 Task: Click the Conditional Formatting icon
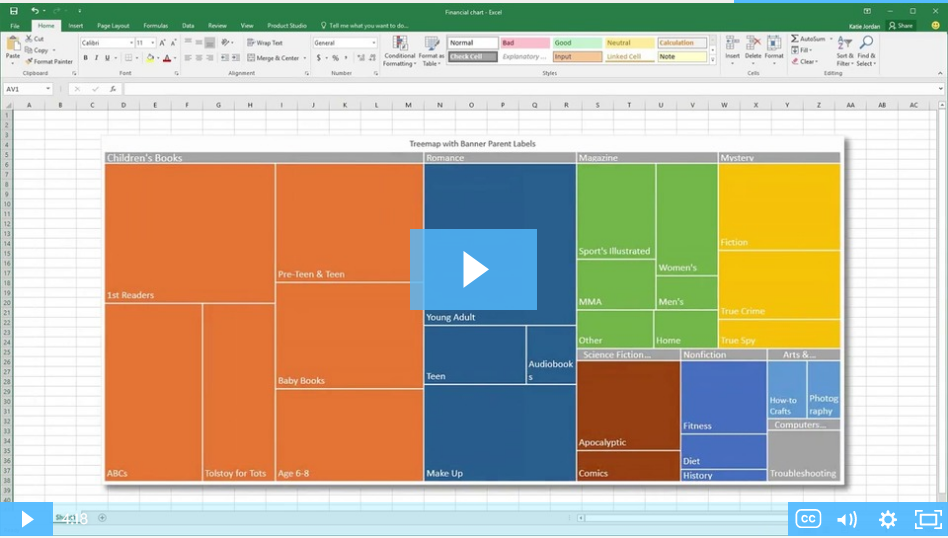point(400,45)
